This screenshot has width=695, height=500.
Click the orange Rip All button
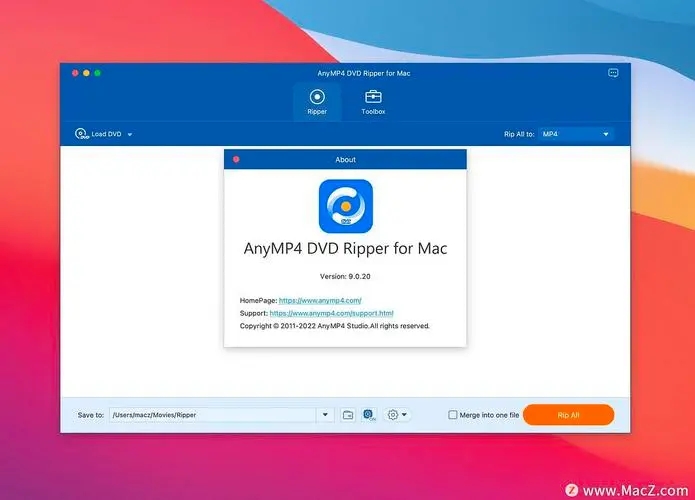pos(569,415)
